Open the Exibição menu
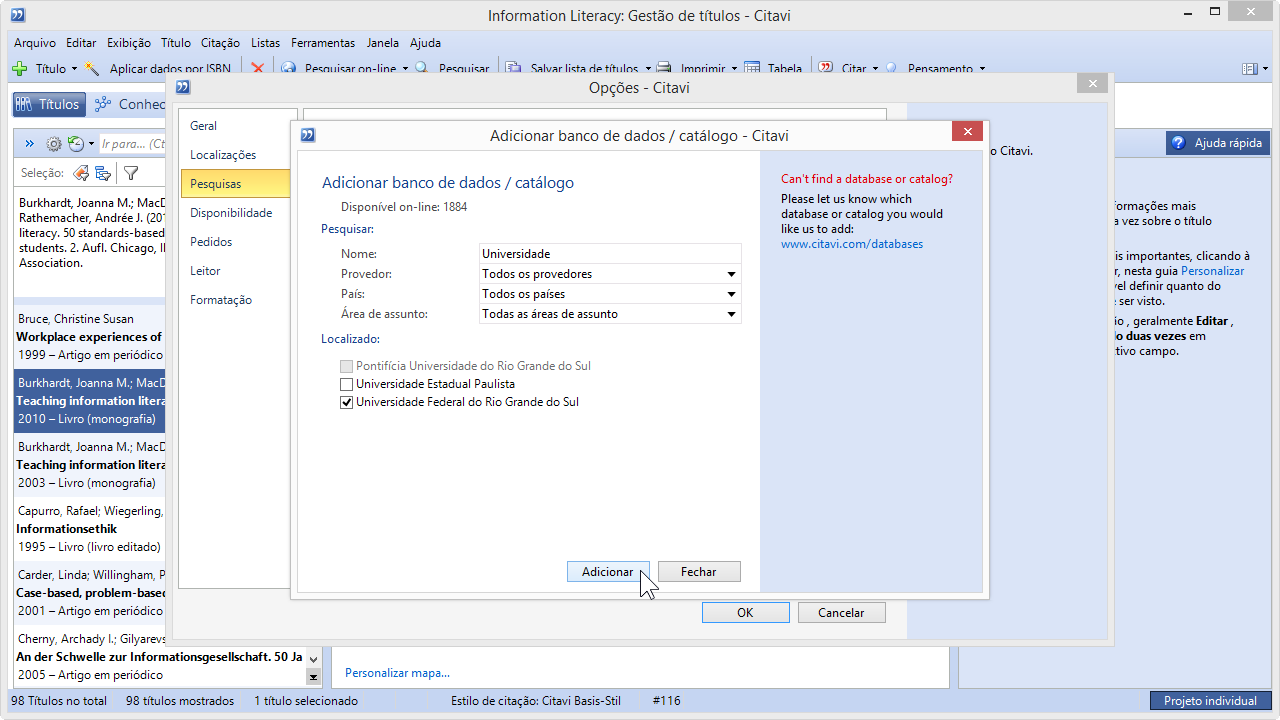Image resolution: width=1280 pixels, height=720 pixels. point(128,43)
